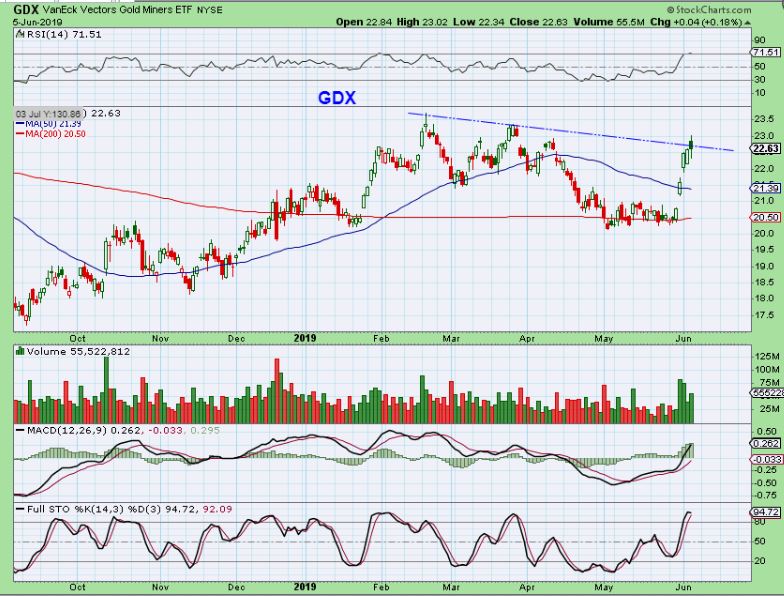Click the 21.39 MA(50) axis tag
The width and height of the screenshot is (784, 596).
coord(766,188)
